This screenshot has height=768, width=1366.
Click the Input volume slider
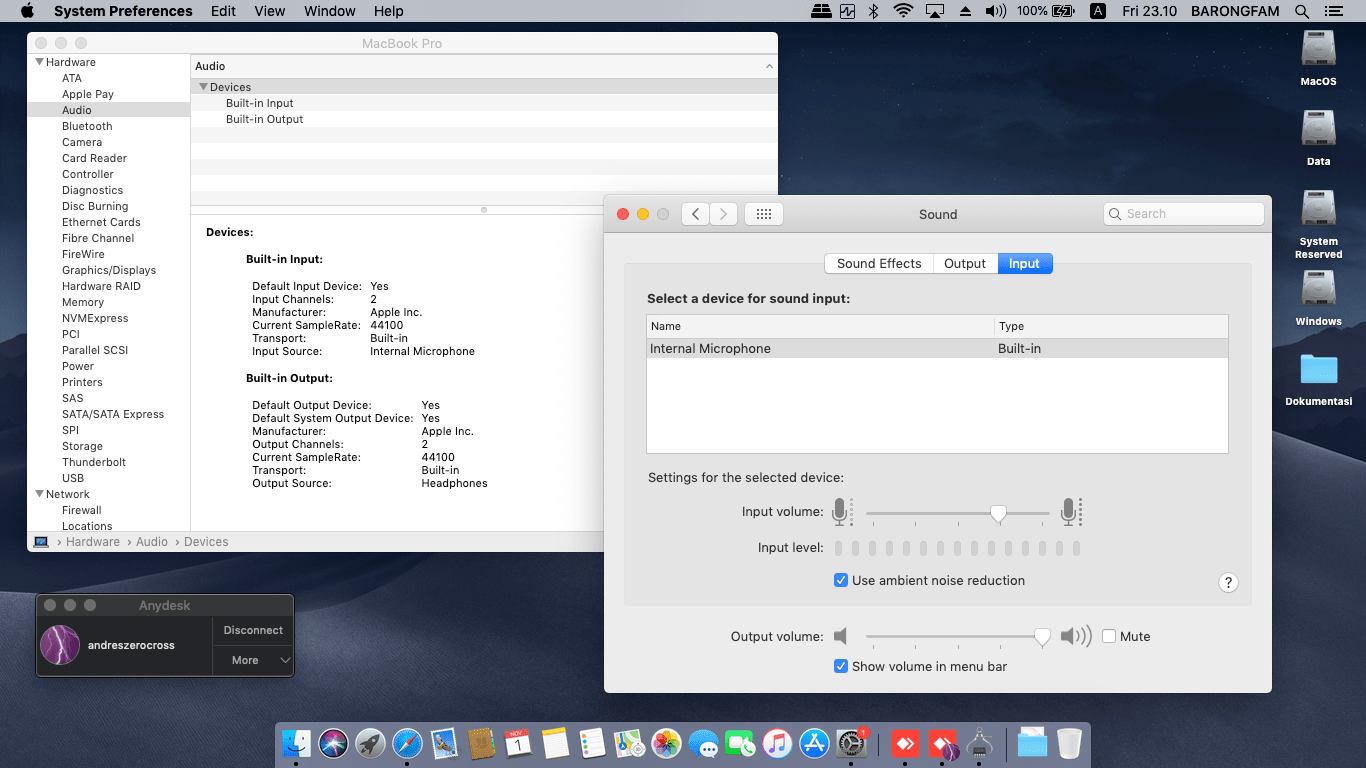coord(958,513)
